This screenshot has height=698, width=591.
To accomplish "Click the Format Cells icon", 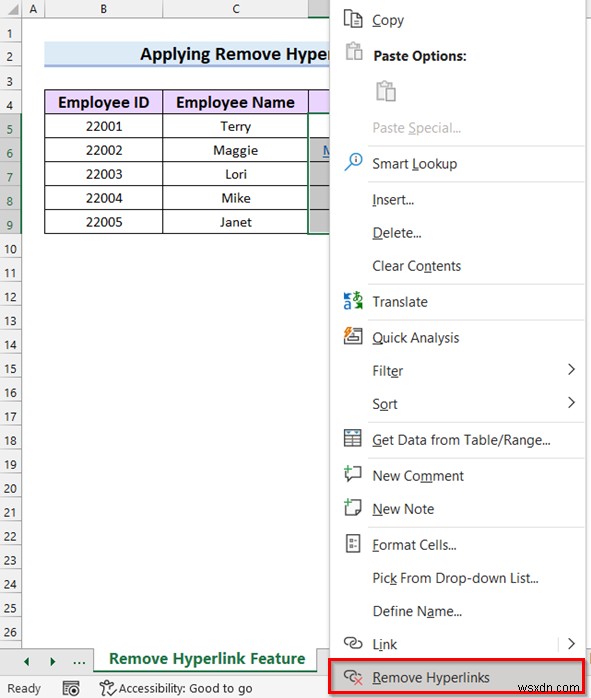I will click(x=353, y=543).
